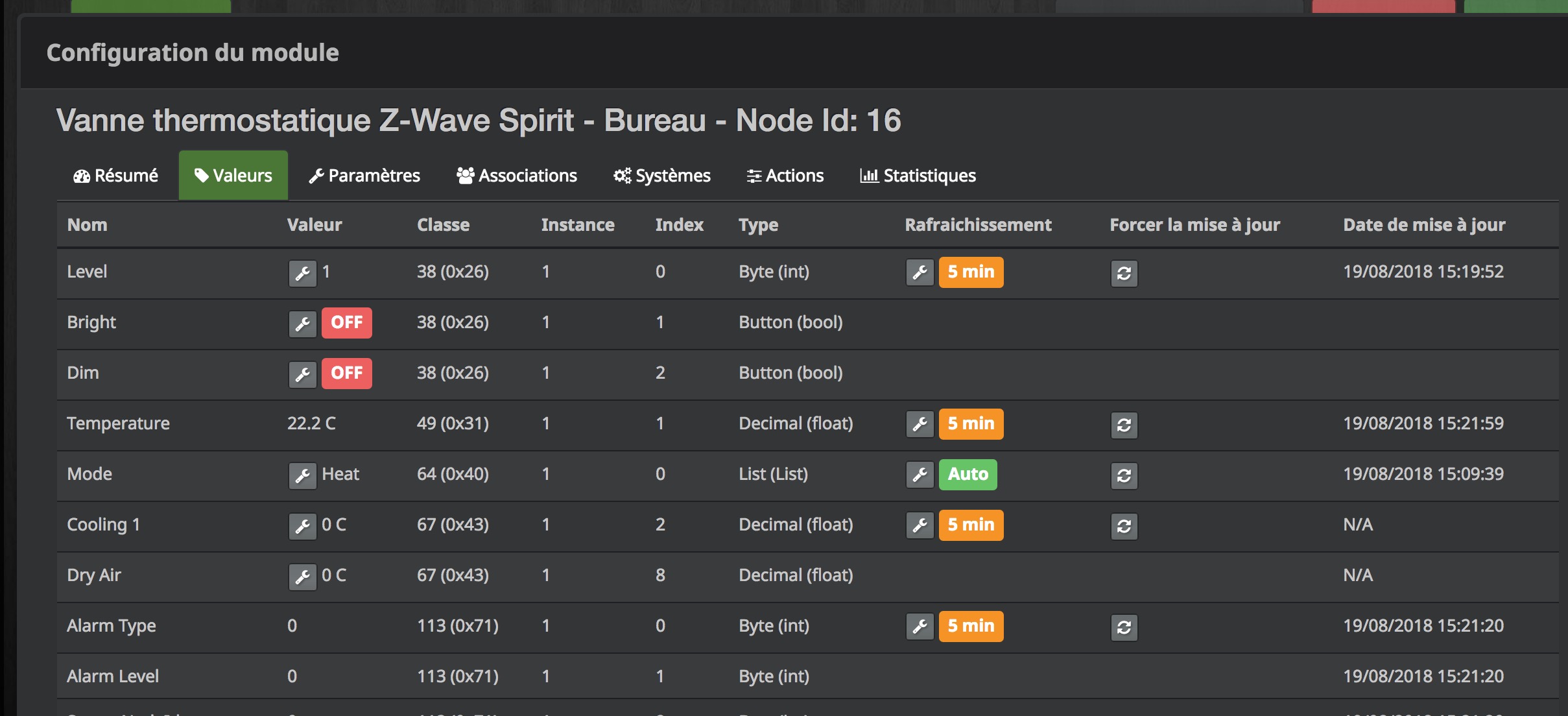
Task: Click the Cooling 1 row name
Action: 104,525
